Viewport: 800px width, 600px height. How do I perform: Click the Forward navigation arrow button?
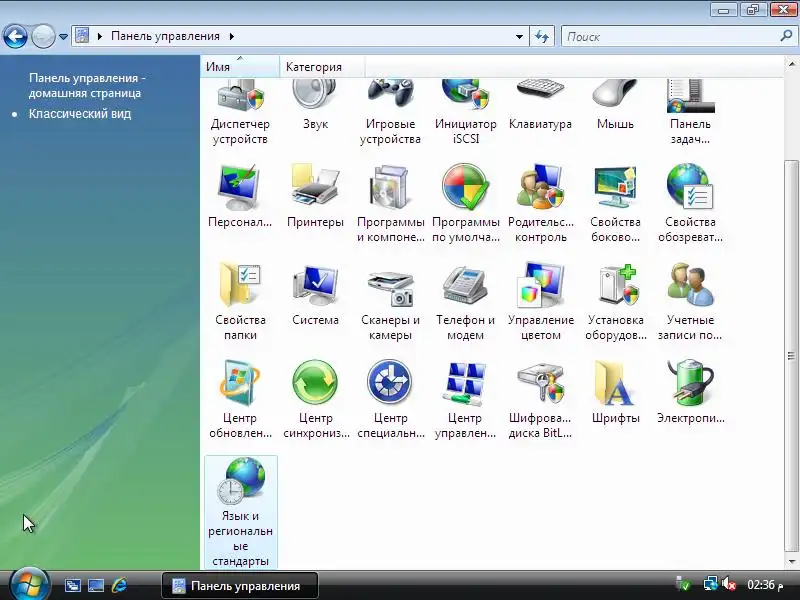43,37
